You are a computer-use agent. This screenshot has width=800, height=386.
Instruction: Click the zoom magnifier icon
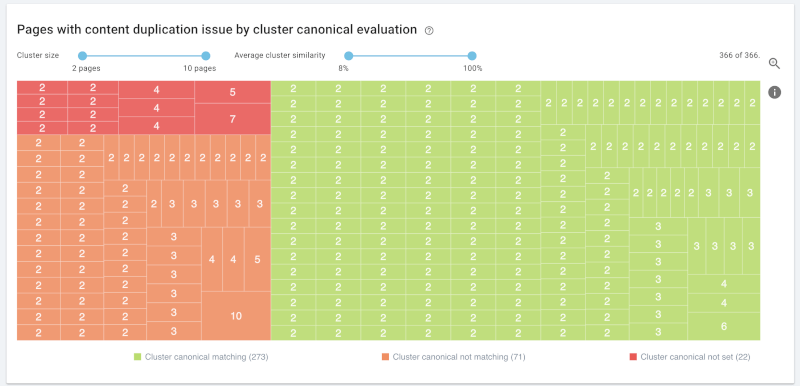tap(774, 64)
